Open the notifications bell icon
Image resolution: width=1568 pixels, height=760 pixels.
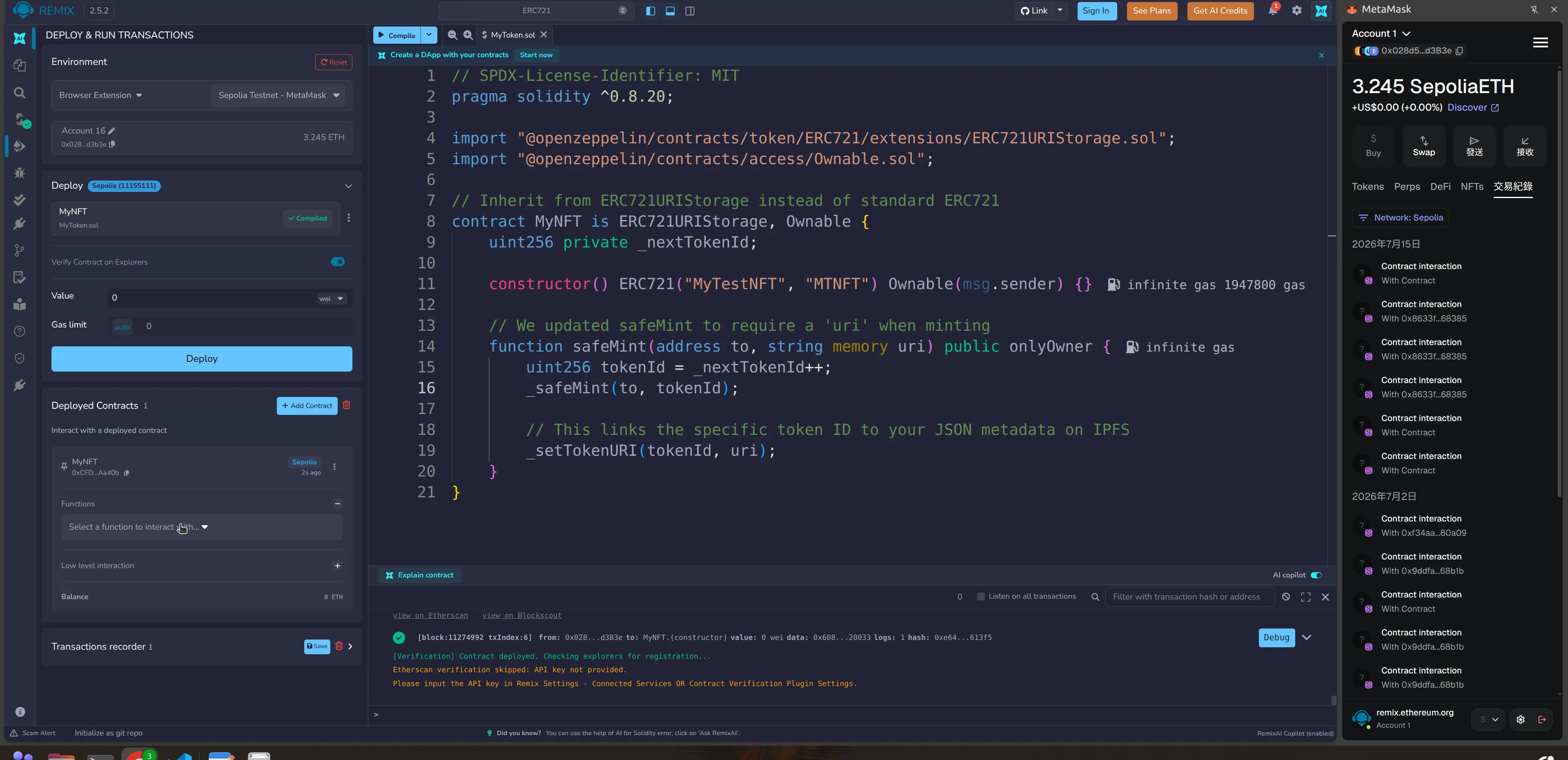coord(1272,10)
